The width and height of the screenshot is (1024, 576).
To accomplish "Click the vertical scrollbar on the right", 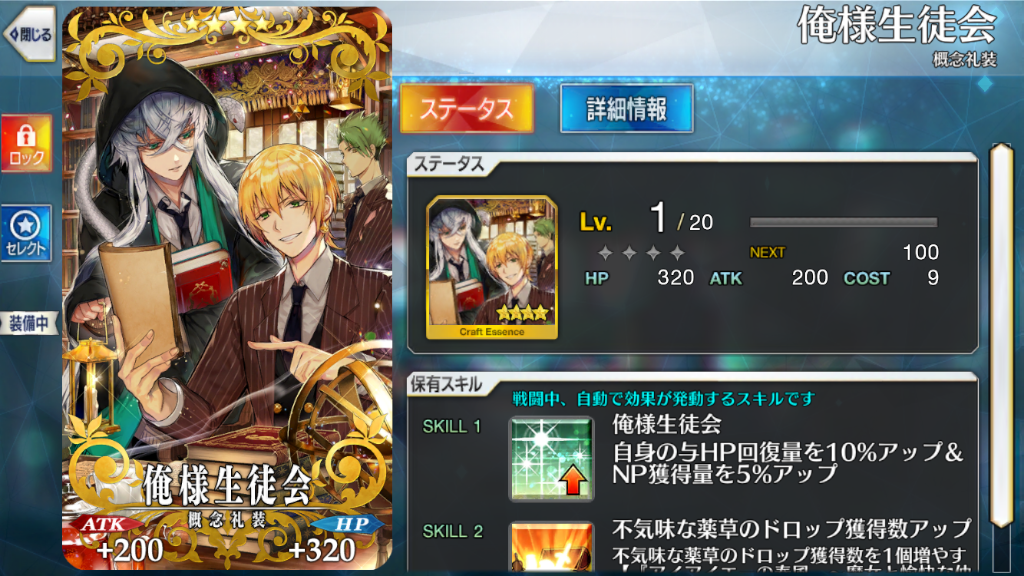I will (1000, 334).
